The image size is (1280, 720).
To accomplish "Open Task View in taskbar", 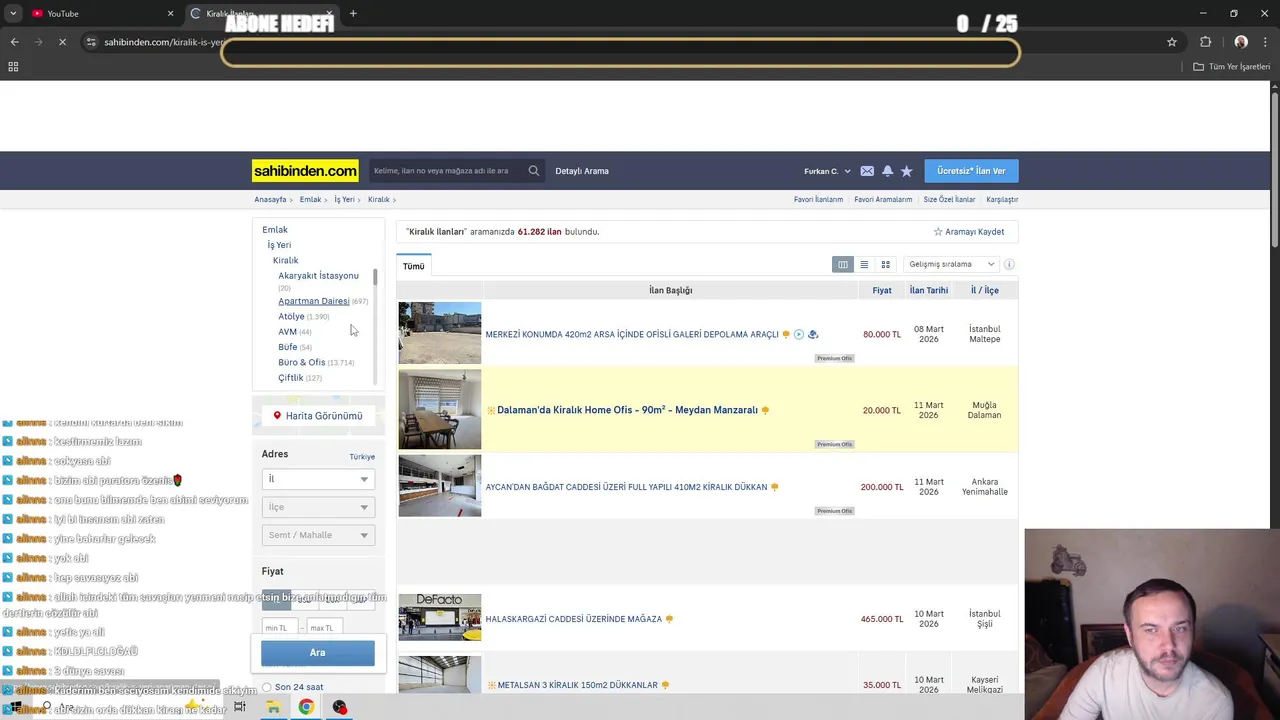I will (x=239, y=707).
